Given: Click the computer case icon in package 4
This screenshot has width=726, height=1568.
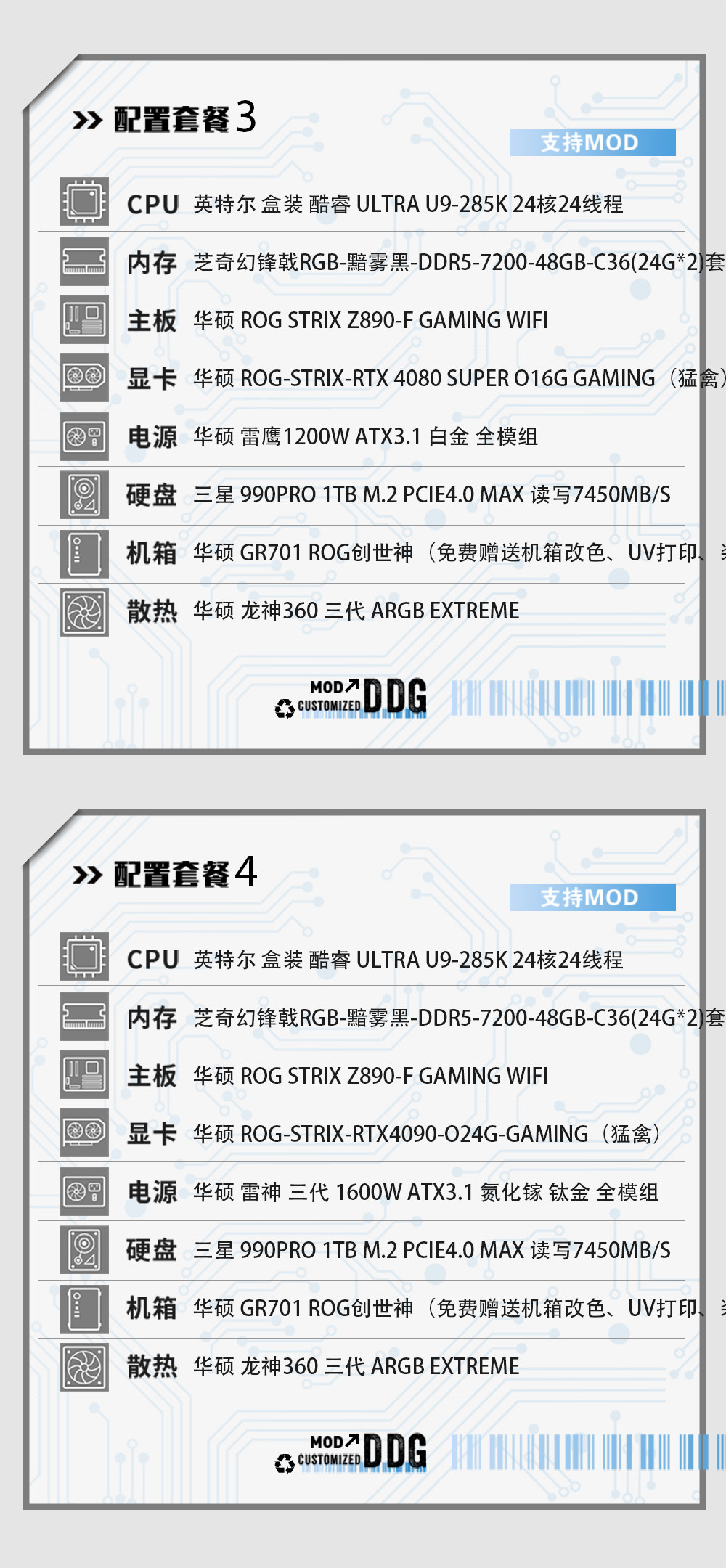Looking at the screenshot, I should coord(84,1310).
